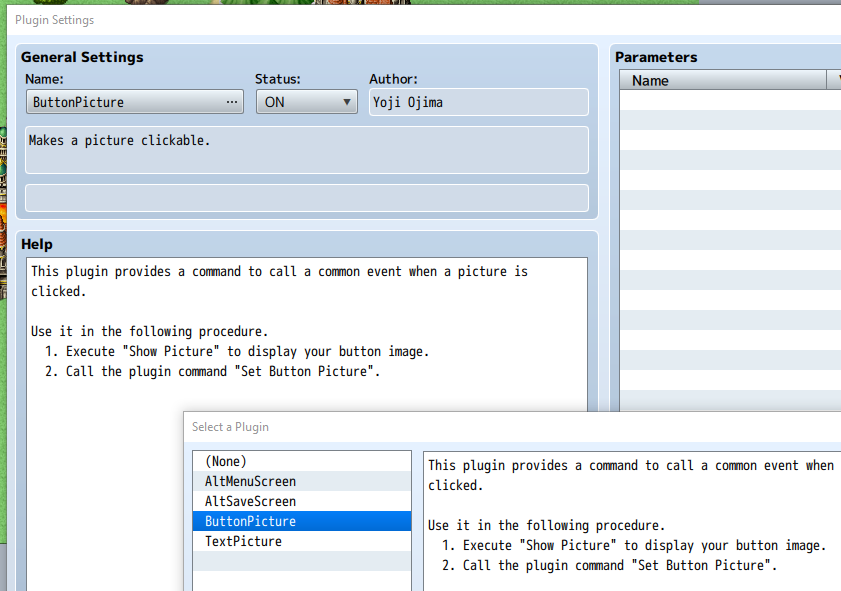Click the plugin help preview in dialog
This screenshot has width=841, height=591.
(x=632, y=521)
